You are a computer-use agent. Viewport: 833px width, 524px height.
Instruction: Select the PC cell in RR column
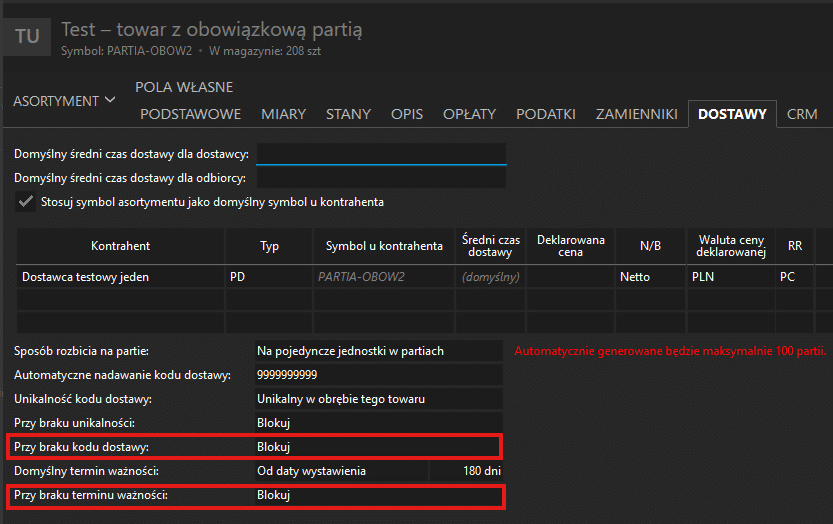(x=795, y=277)
